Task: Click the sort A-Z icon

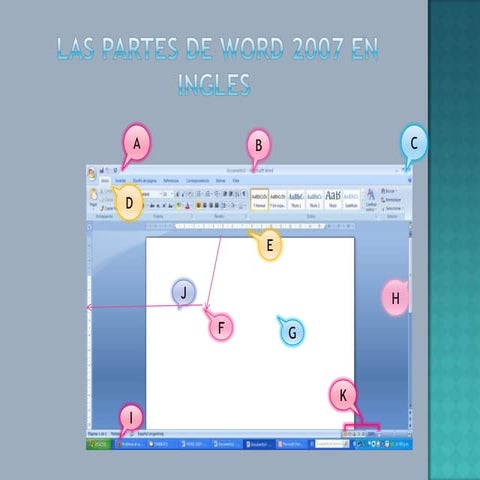Action: (x=237, y=194)
